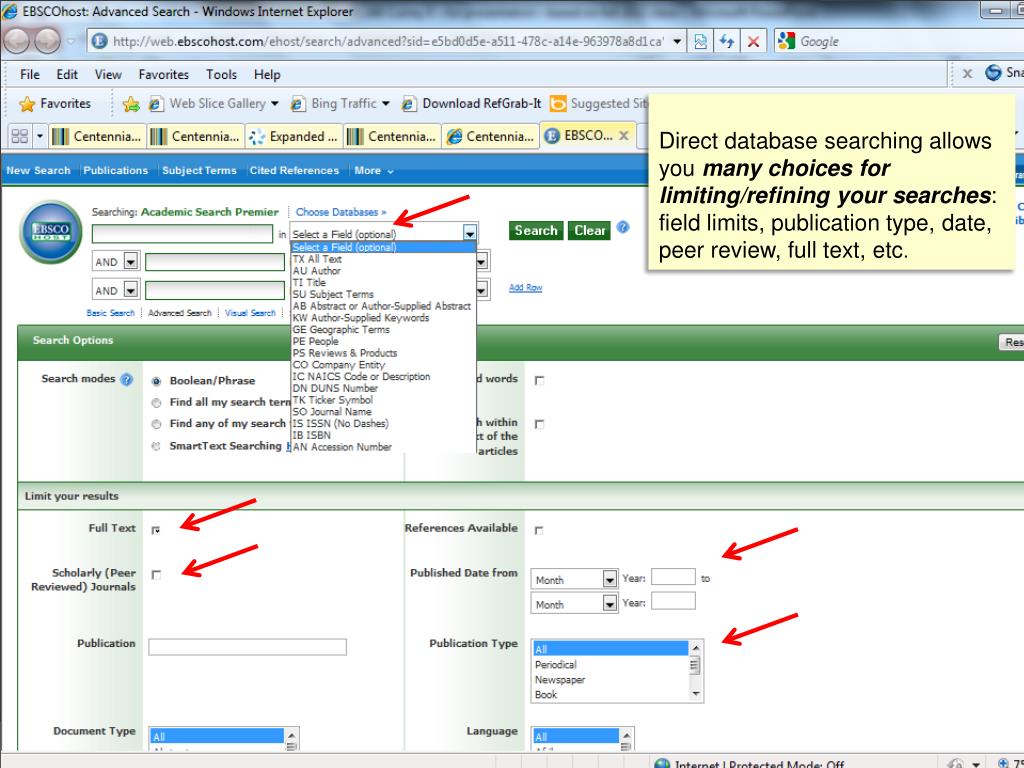The image size is (1024, 768).
Task: Open the Quick Tabs grid icon
Action: click(20, 136)
